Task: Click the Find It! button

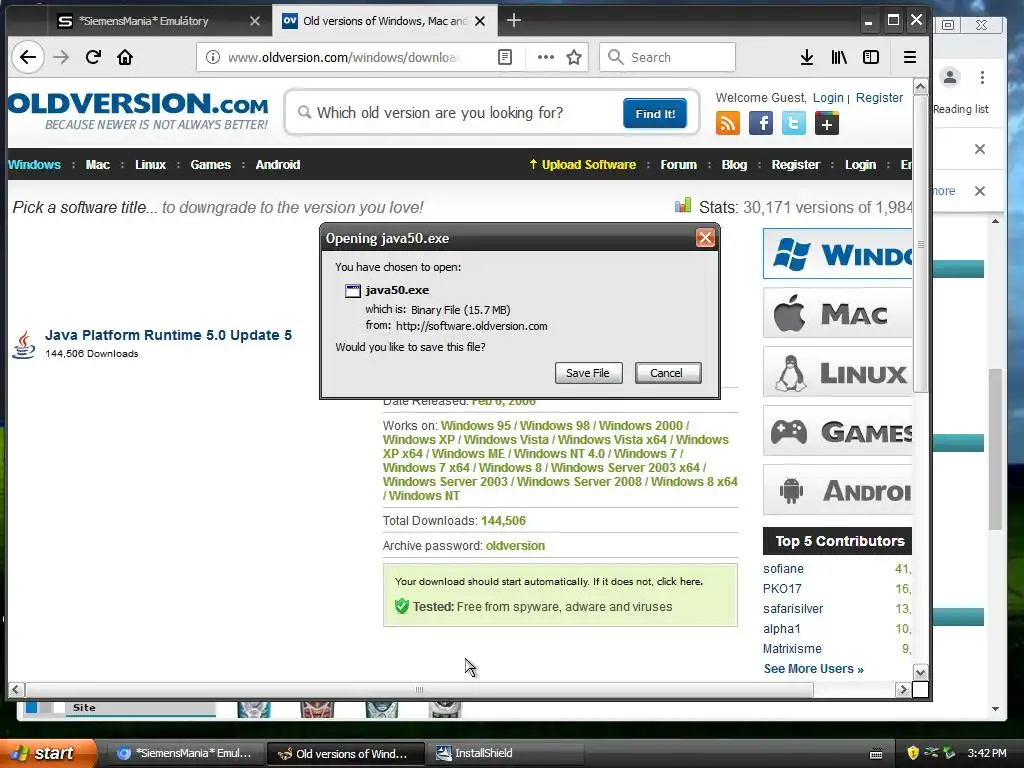Action: point(655,114)
